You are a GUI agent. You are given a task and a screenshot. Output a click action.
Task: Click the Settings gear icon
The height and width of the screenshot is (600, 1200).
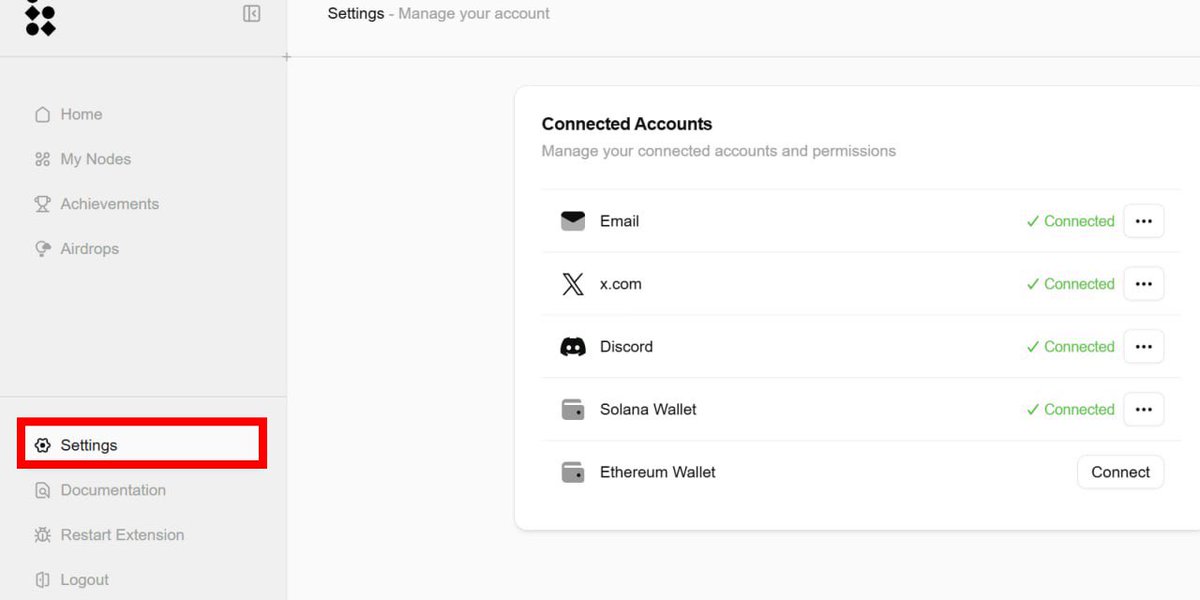click(x=42, y=445)
